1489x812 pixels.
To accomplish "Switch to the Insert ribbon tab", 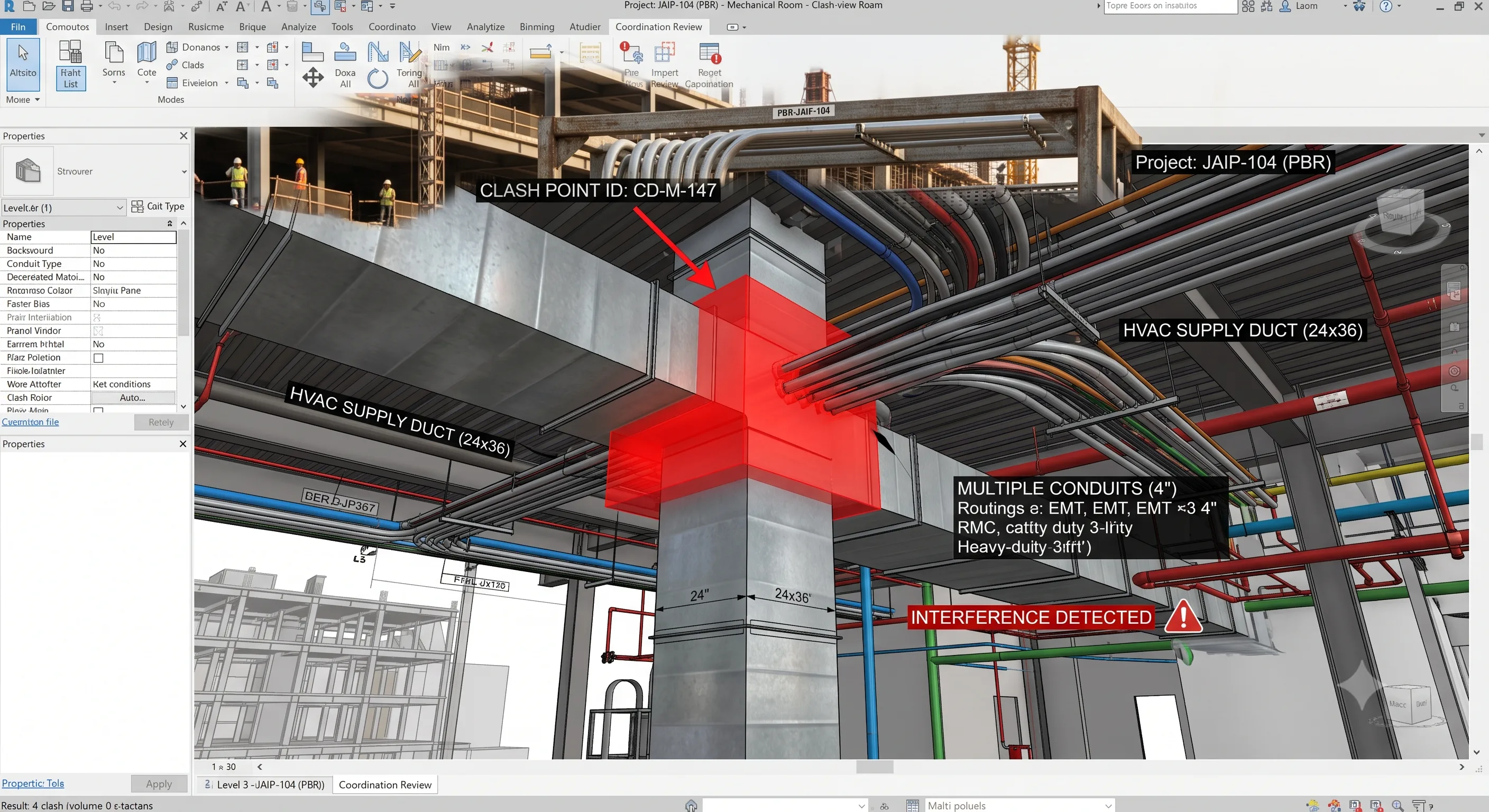I will (116, 26).
